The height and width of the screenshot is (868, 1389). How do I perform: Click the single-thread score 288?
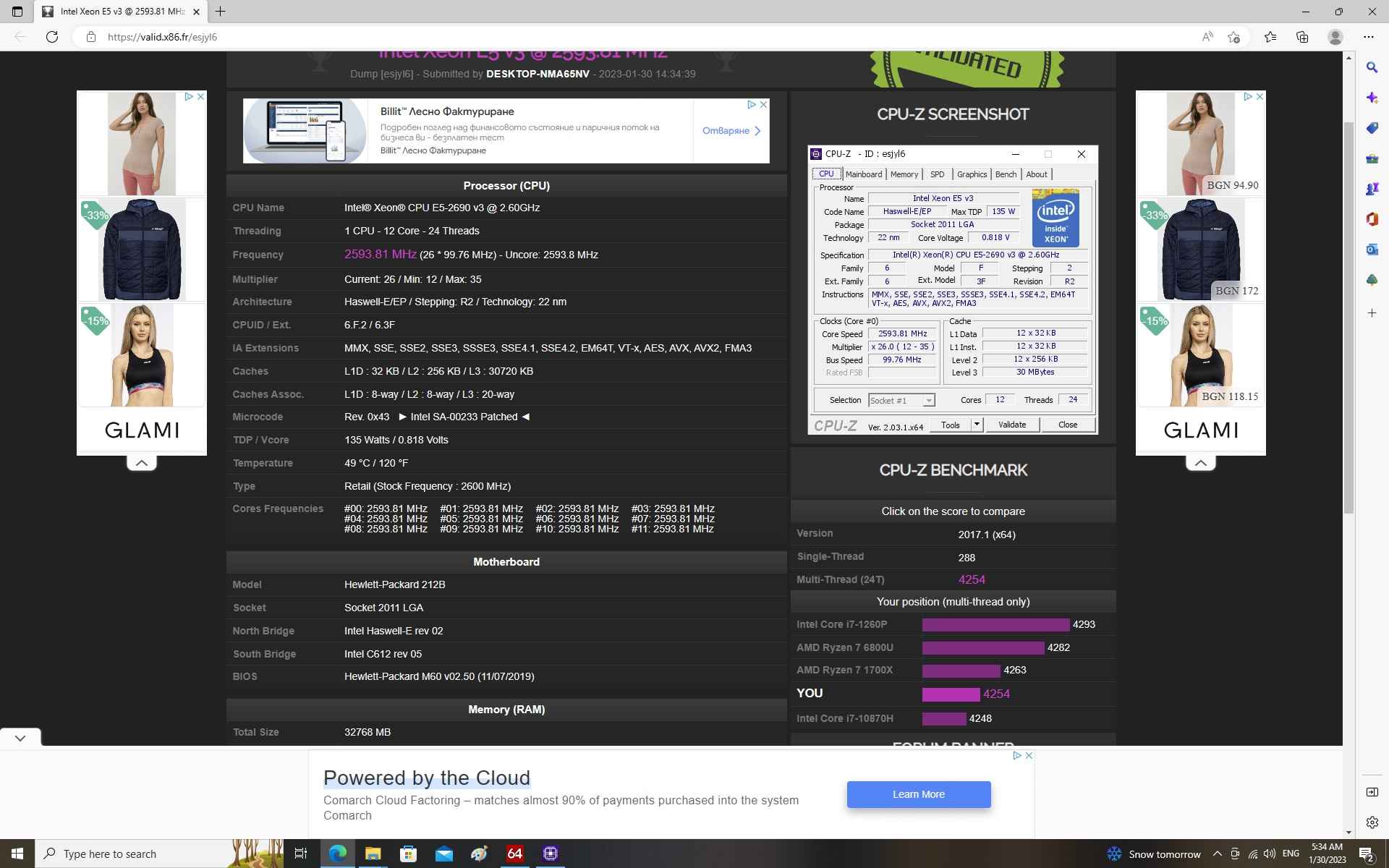967,558
